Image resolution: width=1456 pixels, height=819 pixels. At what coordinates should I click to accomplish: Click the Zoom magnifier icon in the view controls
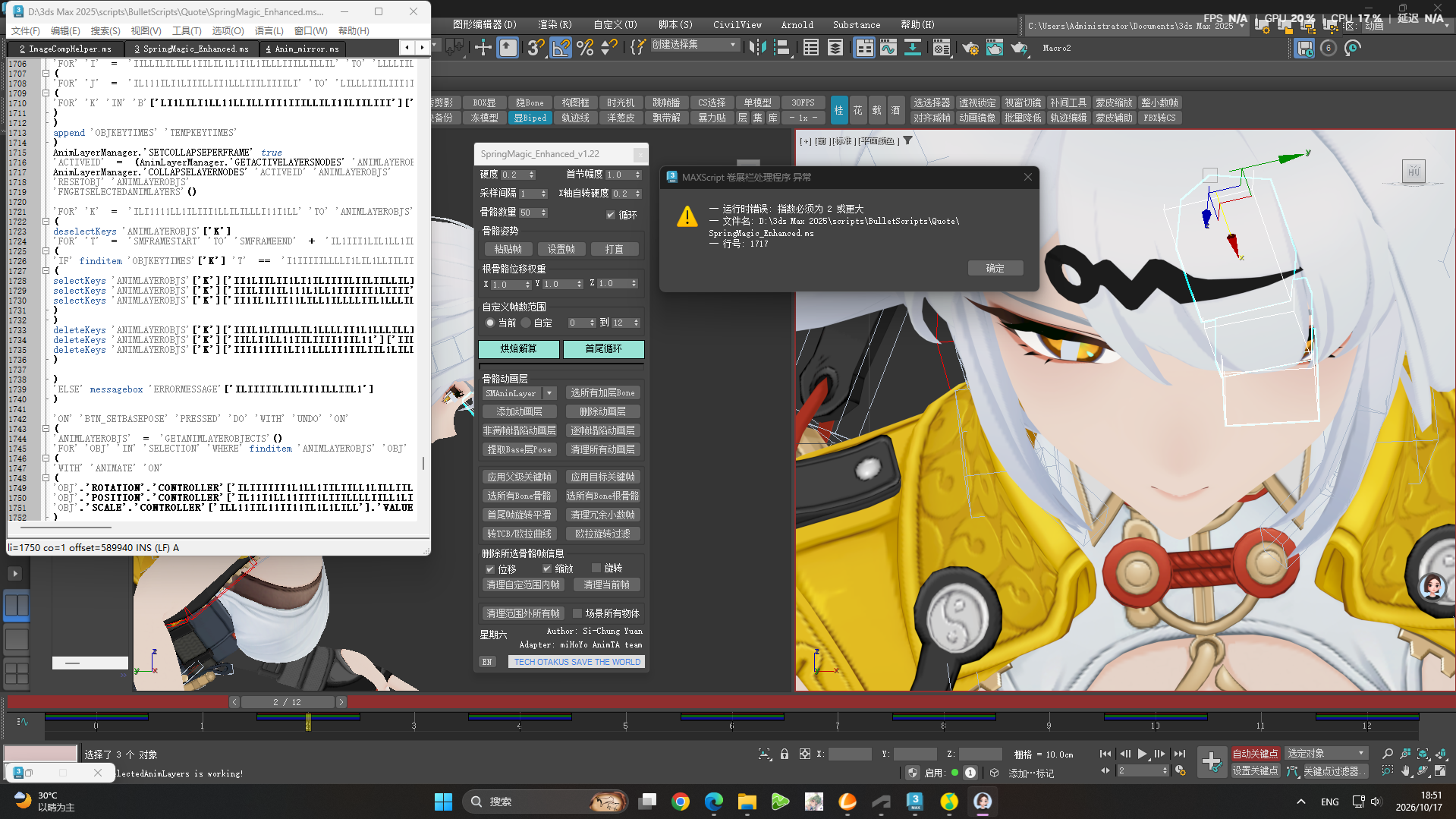click(x=1388, y=754)
